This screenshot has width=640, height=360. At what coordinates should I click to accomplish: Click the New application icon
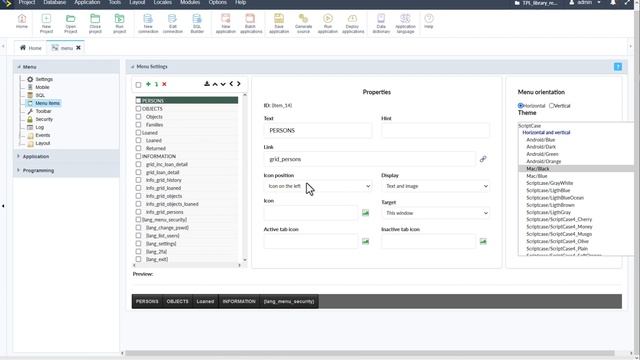click(226, 24)
